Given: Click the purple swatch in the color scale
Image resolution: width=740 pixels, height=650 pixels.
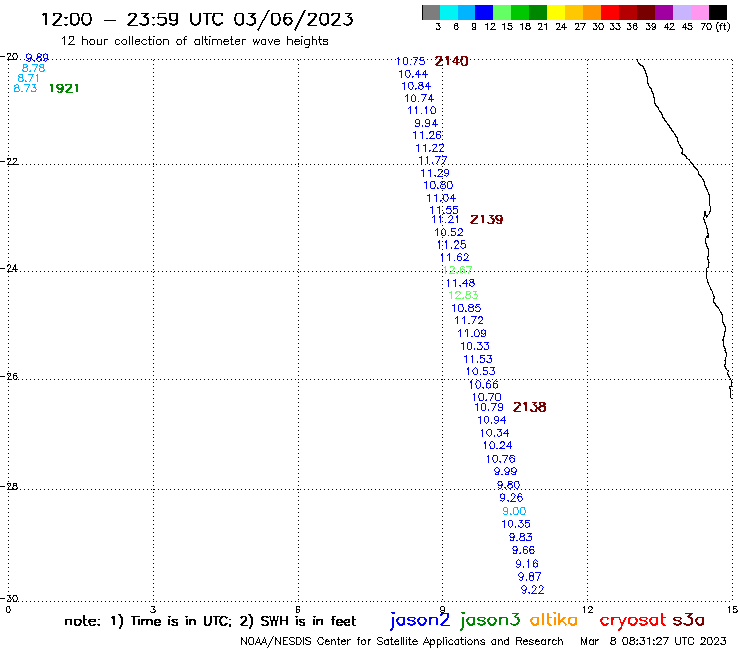Looking at the screenshot, I should pos(664,12).
